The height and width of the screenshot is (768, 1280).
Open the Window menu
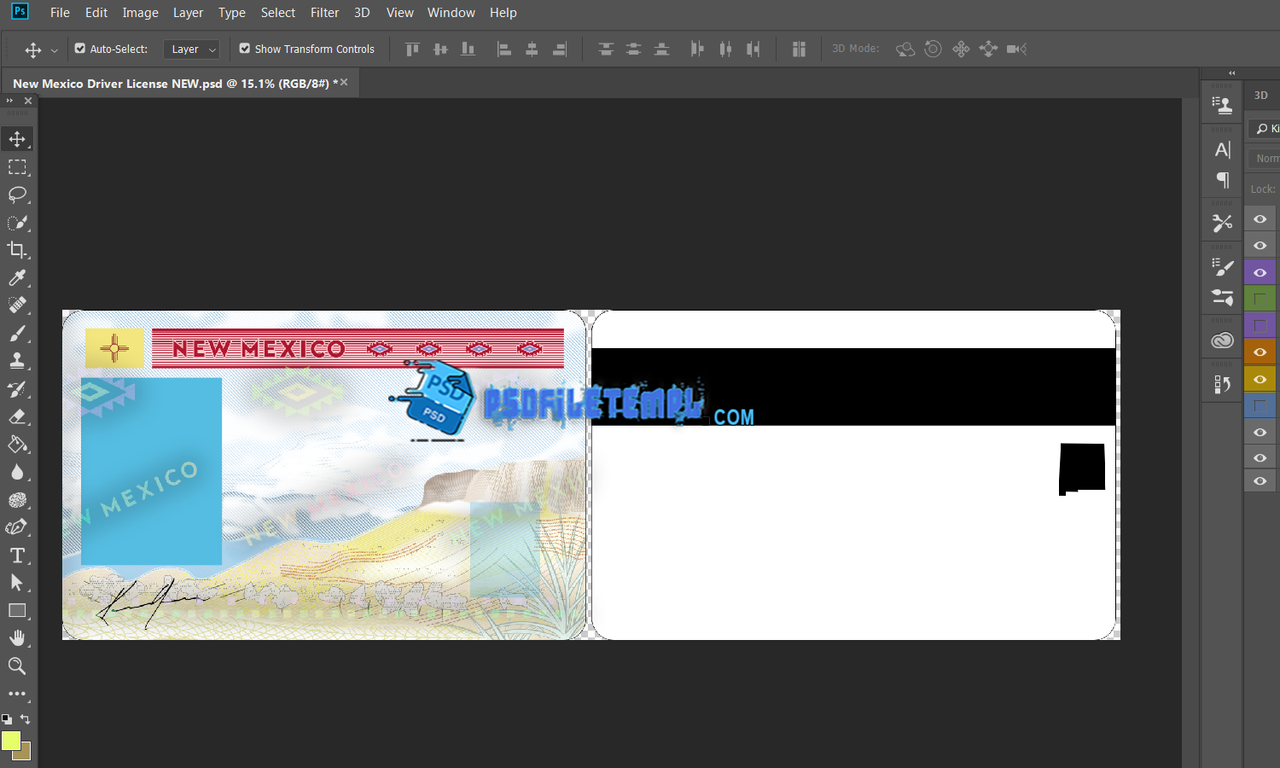pyautogui.click(x=451, y=13)
